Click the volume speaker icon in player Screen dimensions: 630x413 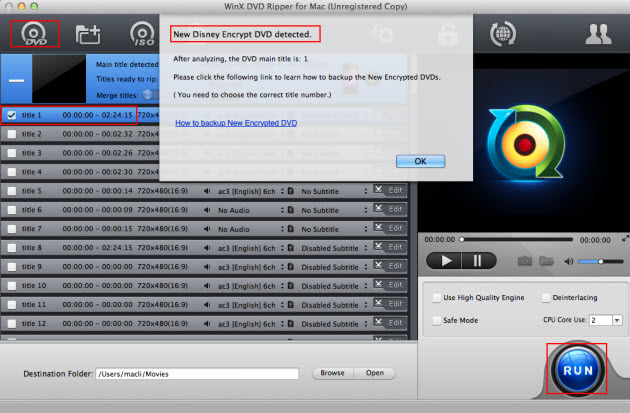tap(569, 262)
